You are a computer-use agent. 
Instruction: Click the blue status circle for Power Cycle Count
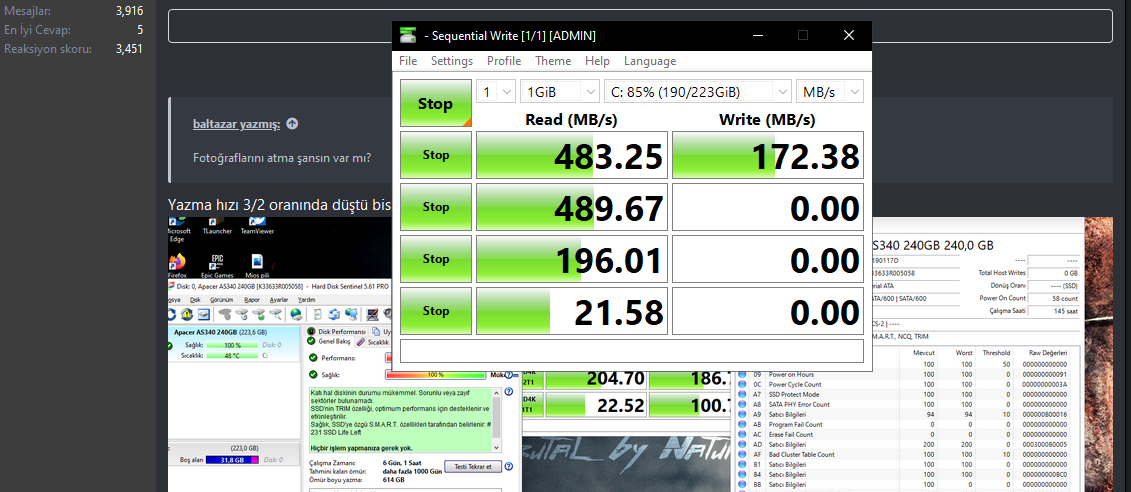742,385
